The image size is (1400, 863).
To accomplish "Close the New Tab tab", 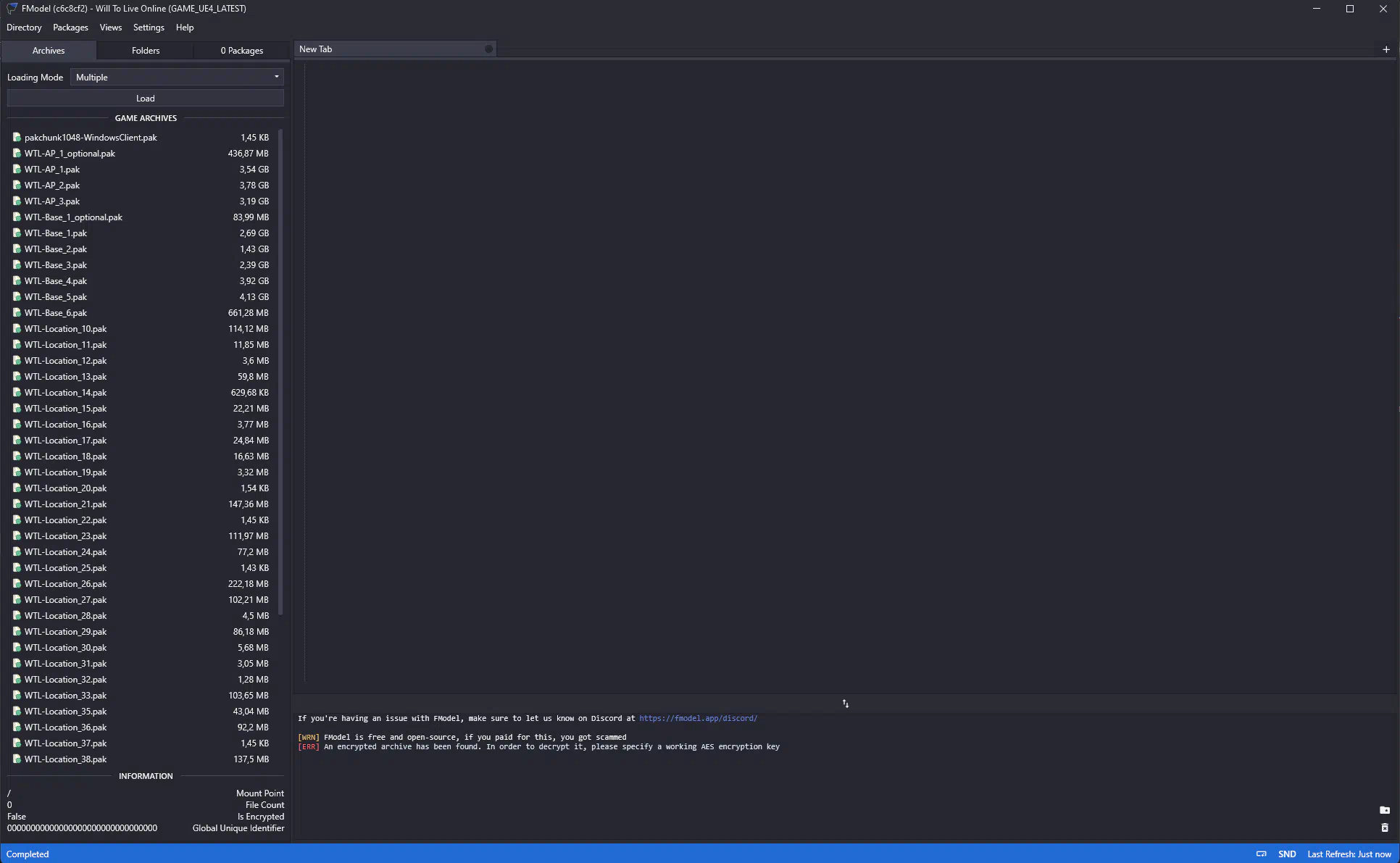I will click(x=488, y=49).
